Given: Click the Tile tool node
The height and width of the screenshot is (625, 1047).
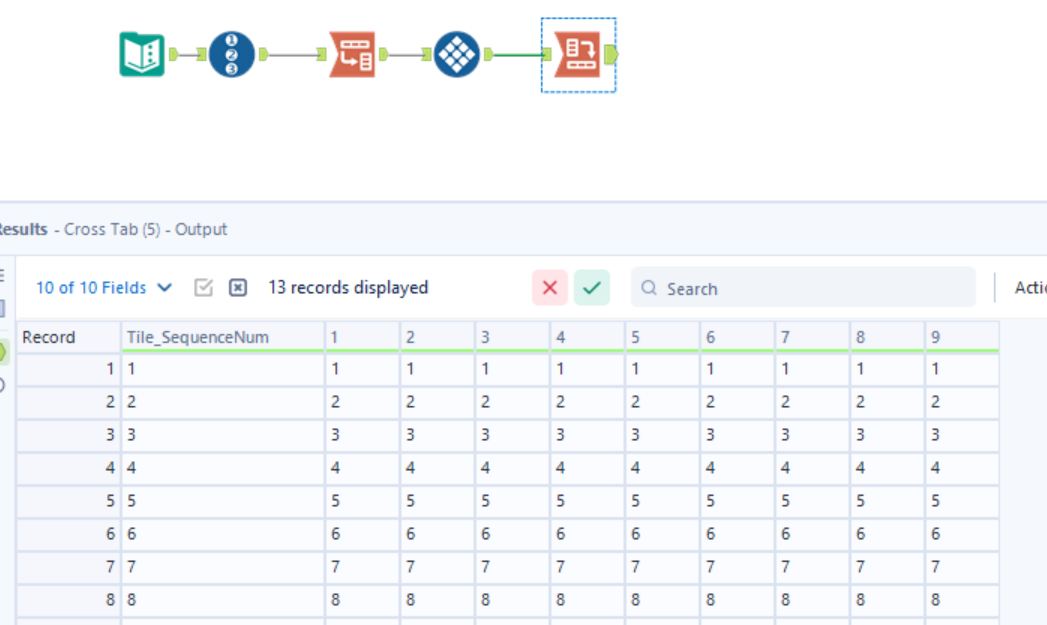Looking at the screenshot, I should point(457,54).
